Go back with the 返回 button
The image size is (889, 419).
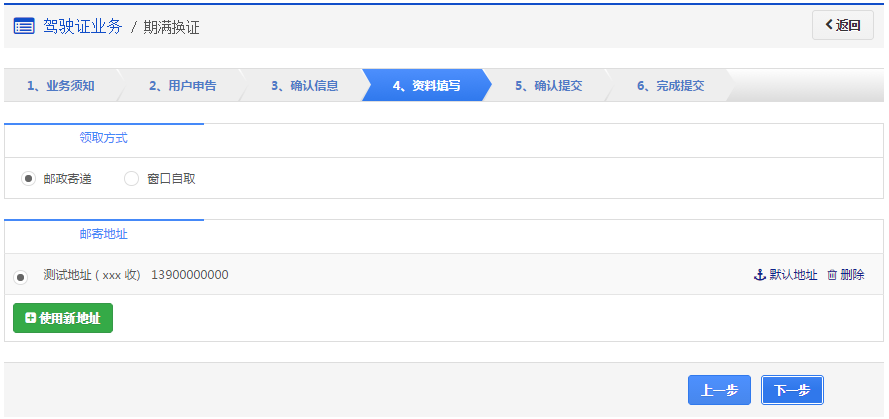coord(843,25)
